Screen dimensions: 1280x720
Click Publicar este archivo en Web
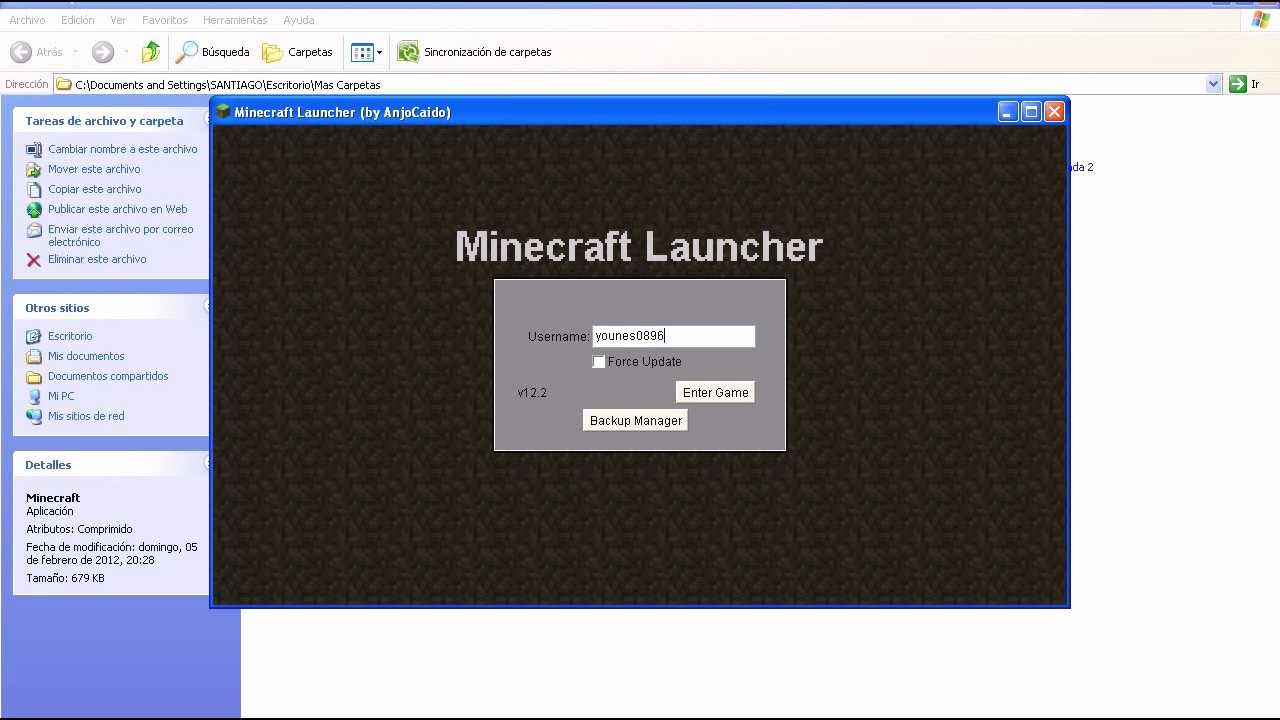point(118,209)
